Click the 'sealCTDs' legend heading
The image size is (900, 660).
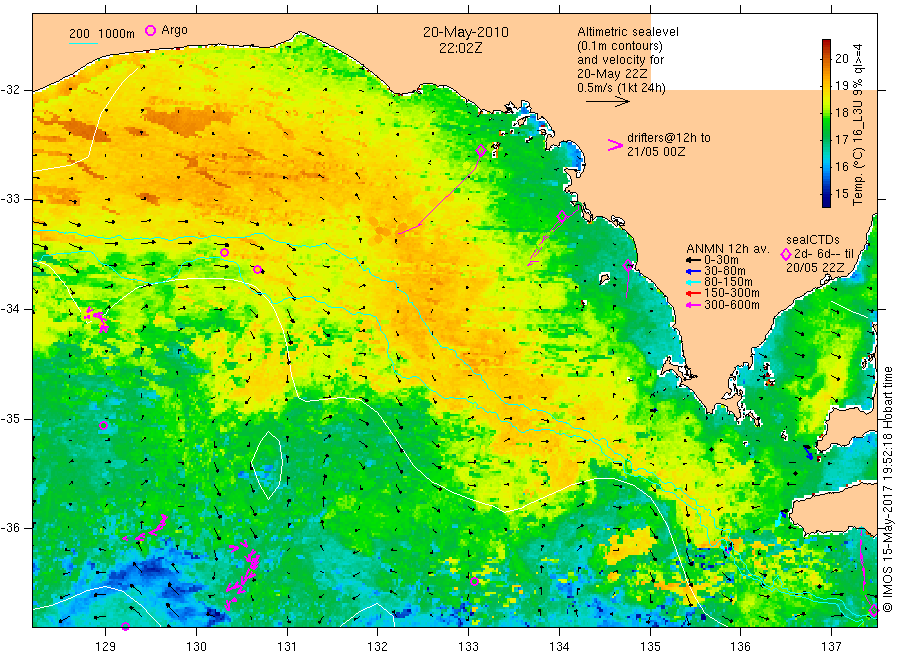(x=812, y=240)
